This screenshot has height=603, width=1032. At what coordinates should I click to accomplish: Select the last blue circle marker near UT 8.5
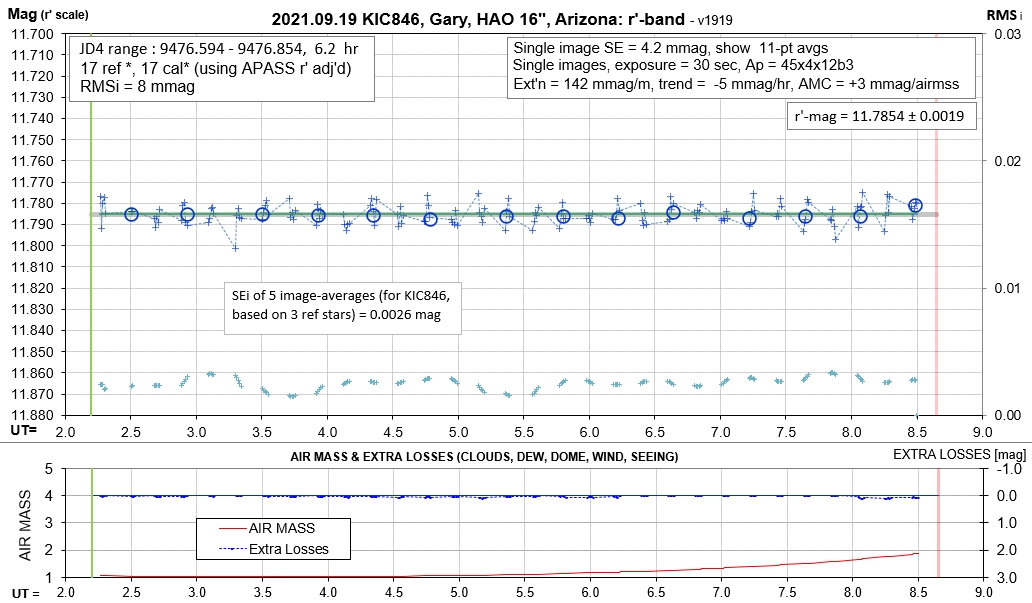(x=915, y=205)
